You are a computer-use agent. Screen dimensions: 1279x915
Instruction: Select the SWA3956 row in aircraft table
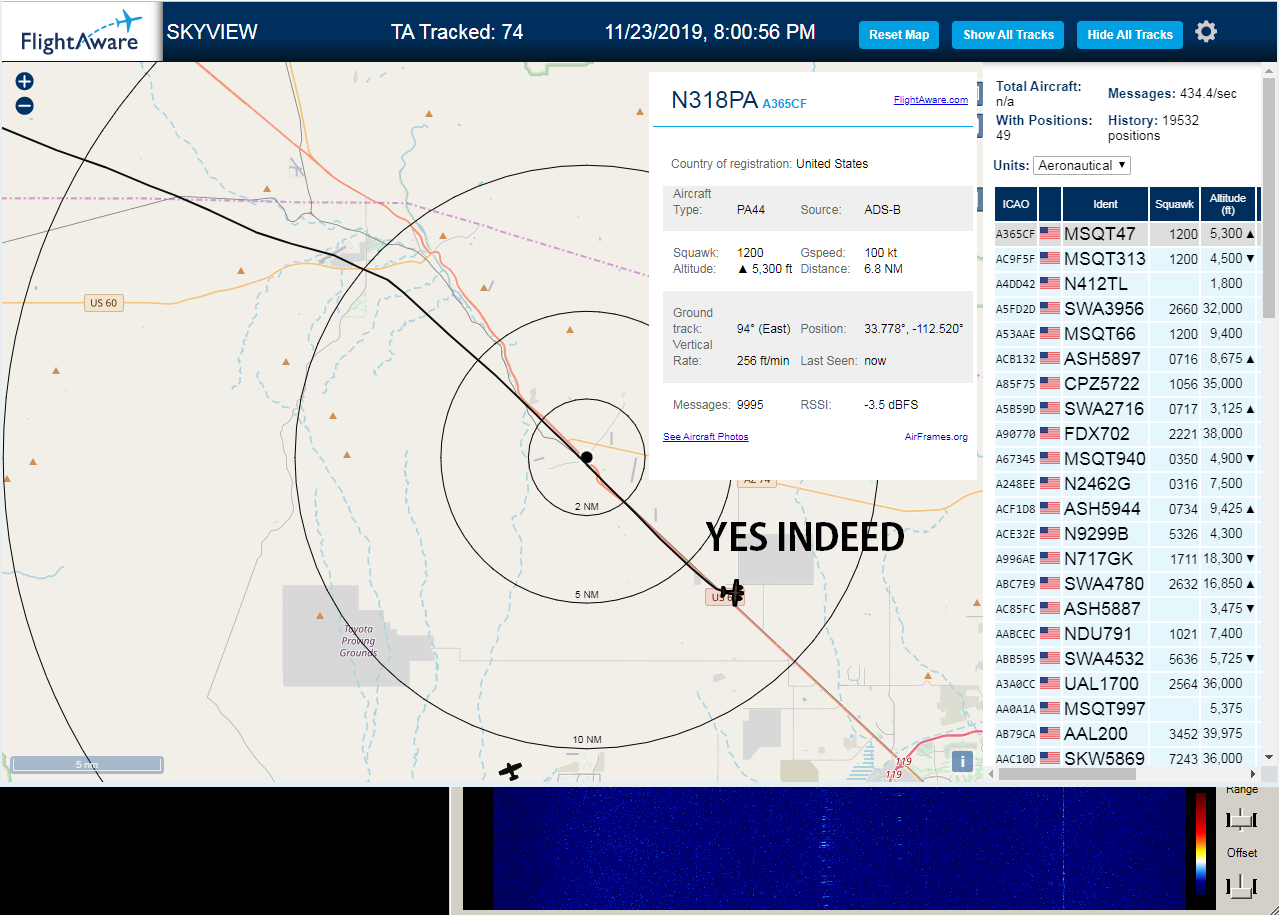[1125, 308]
